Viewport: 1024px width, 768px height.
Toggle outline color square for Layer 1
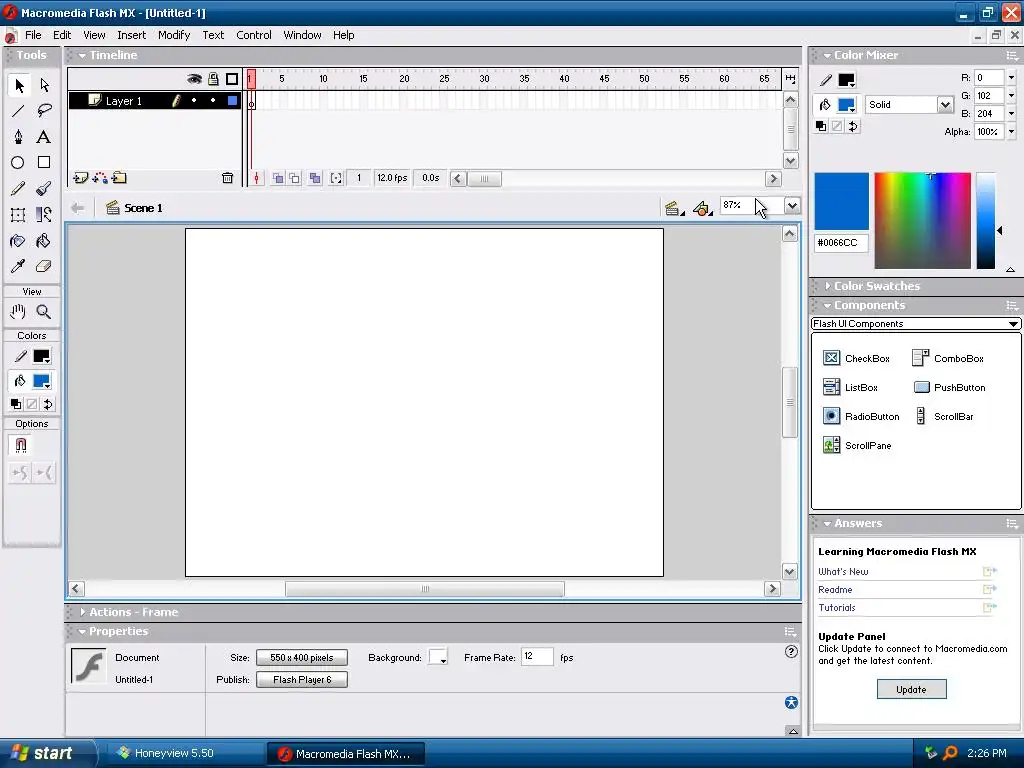pos(232,101)
